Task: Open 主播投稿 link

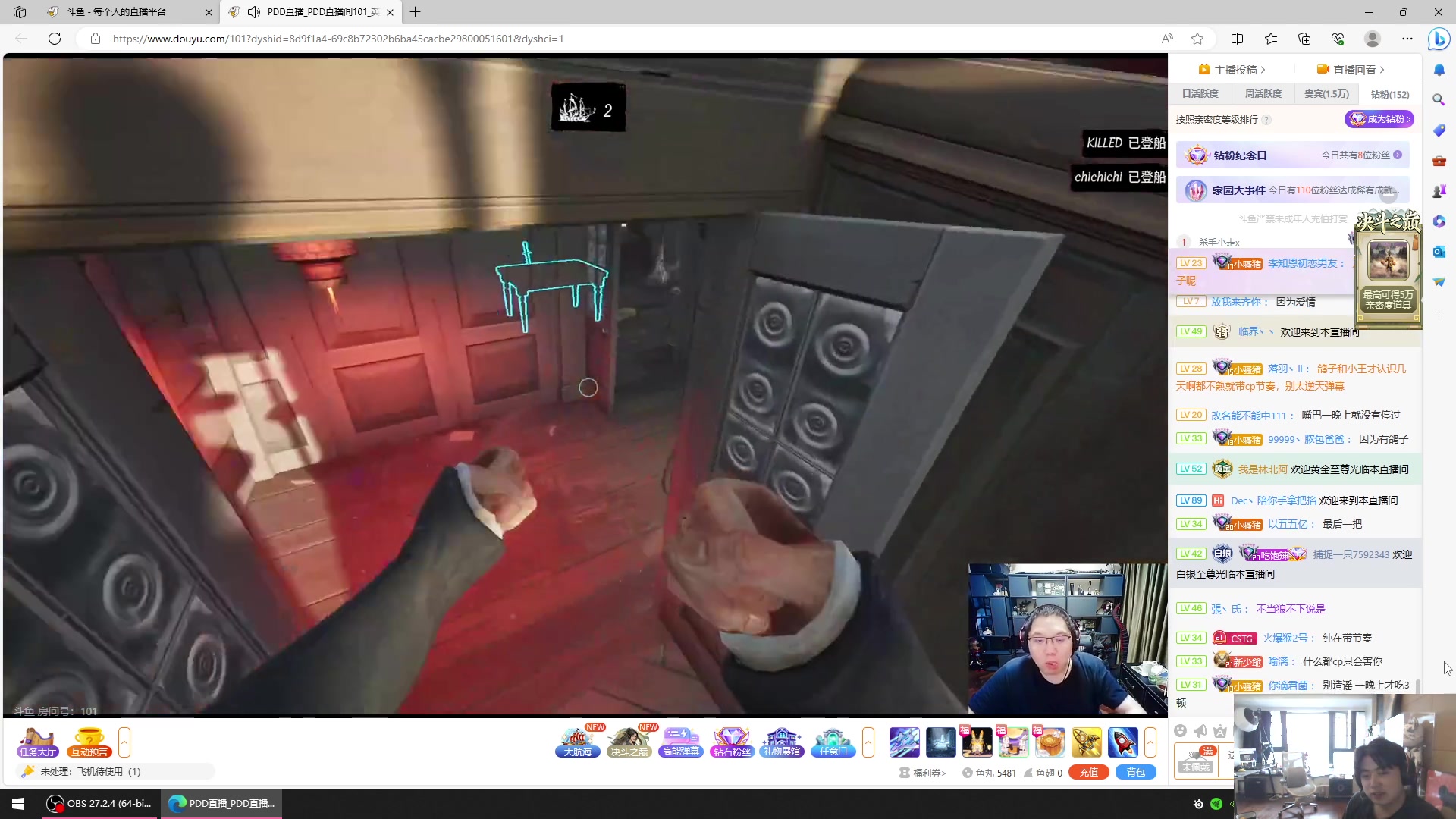Action: pos(1235,70)
